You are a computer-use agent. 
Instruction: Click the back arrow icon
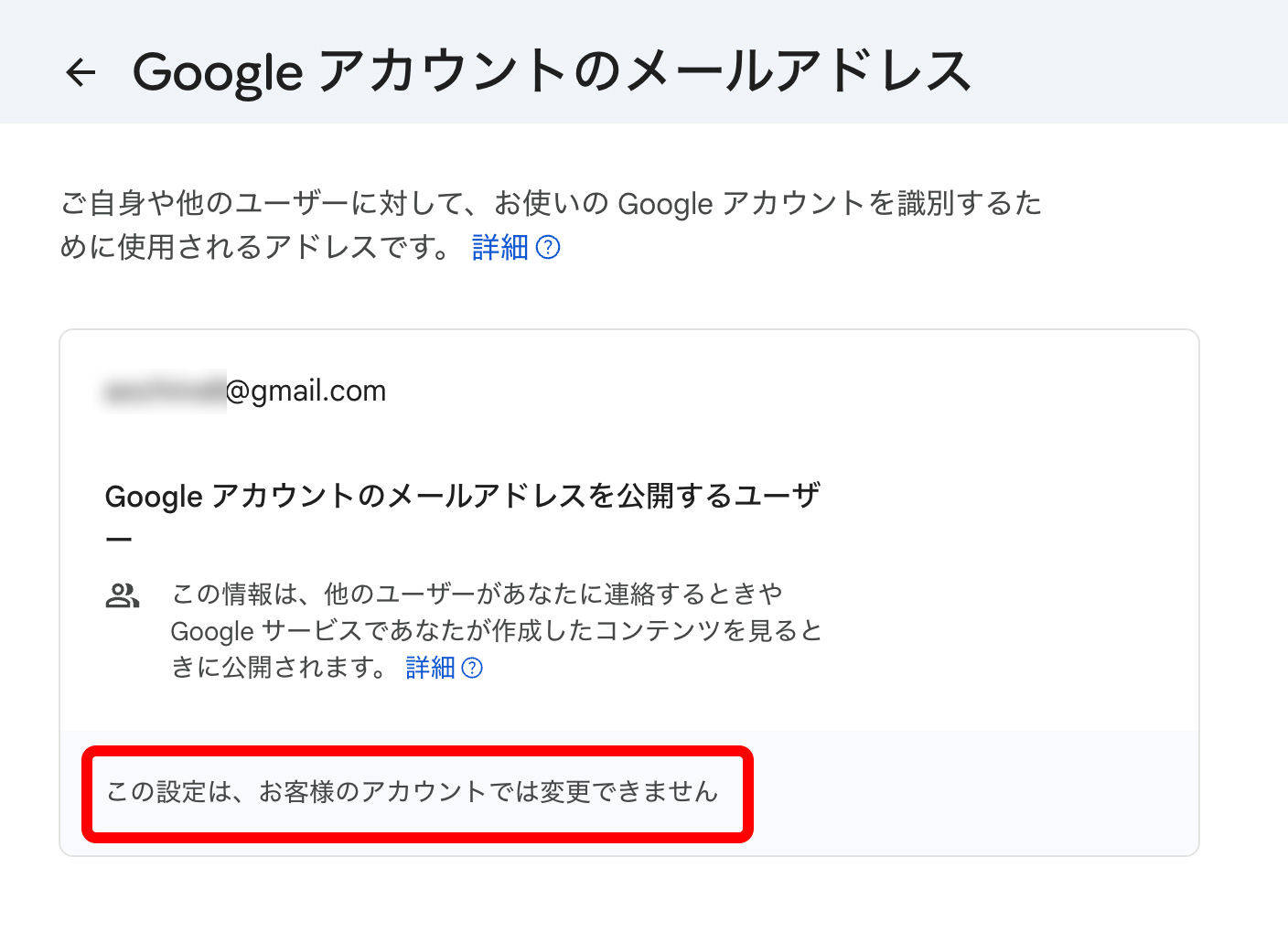(x=80, y=72)
